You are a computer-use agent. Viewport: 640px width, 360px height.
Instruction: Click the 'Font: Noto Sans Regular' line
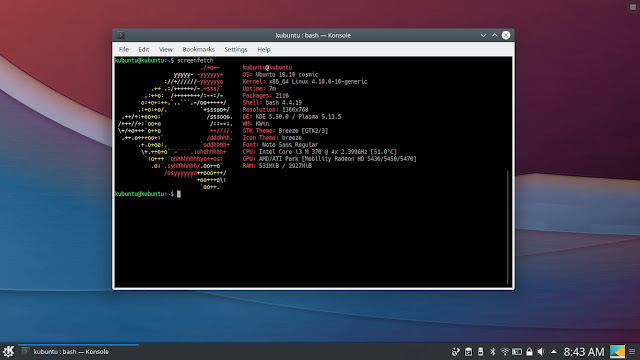(280, 145)
